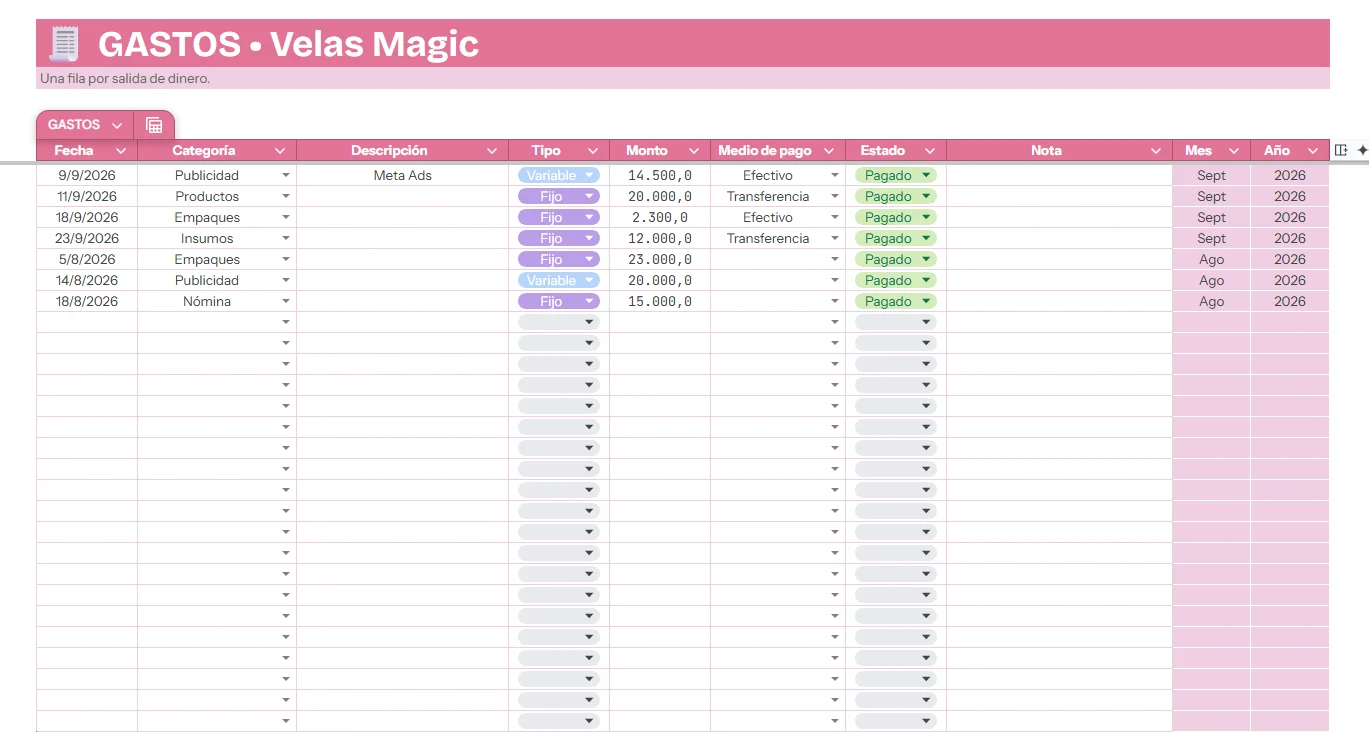The height and width of the screenshot is (732, 1369).
Task: Select the date cell 23/9/2026
Action: (x=87, y=238)
